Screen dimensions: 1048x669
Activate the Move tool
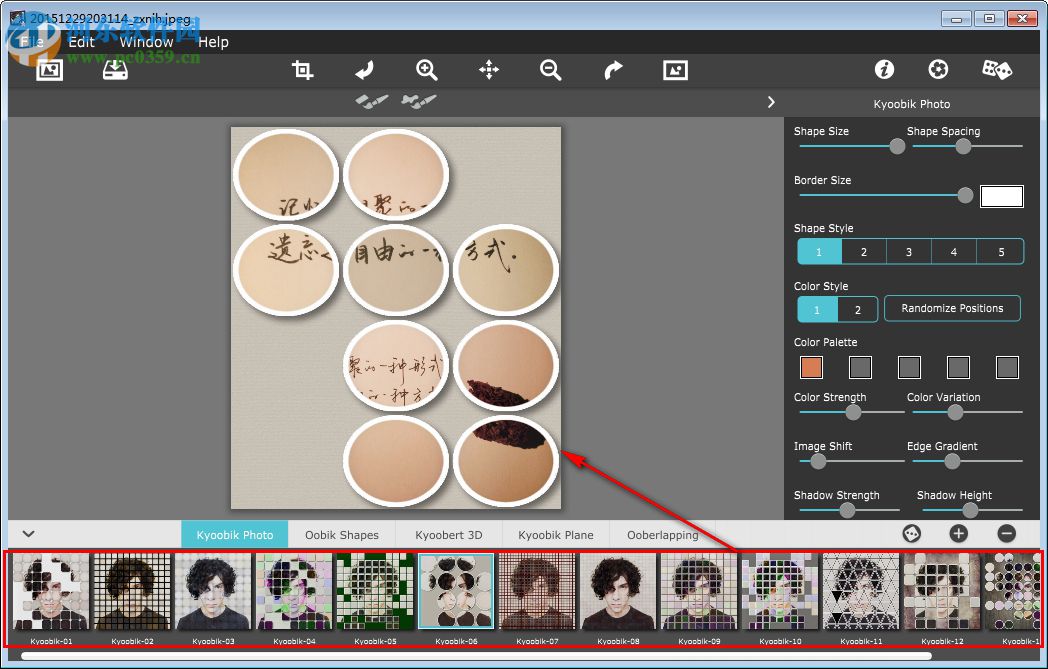(489, 70)
